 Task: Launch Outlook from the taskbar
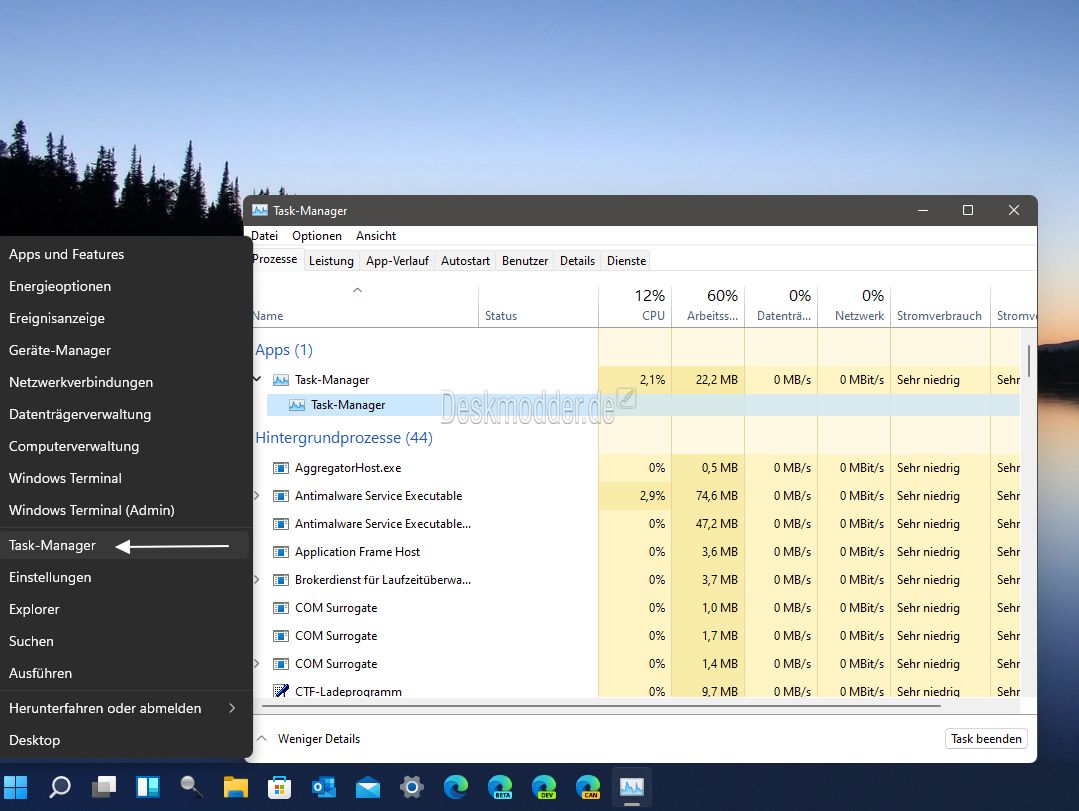point(323,787)
